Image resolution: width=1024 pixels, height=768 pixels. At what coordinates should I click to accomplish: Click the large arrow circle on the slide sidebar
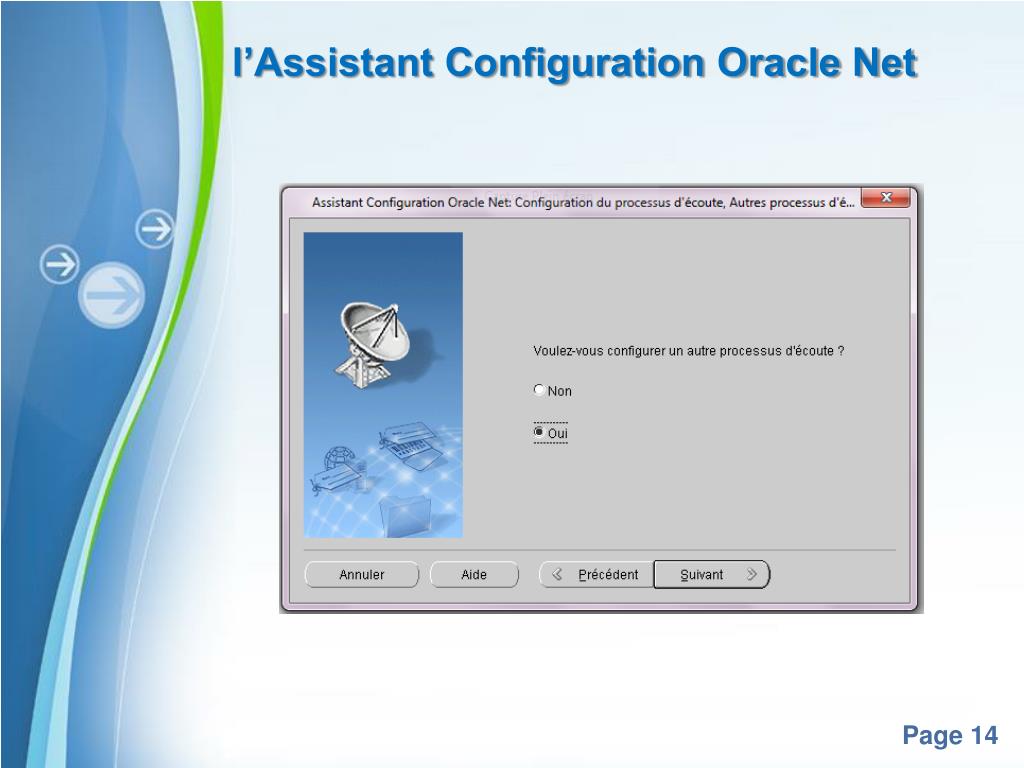click(x=112, y=295)
